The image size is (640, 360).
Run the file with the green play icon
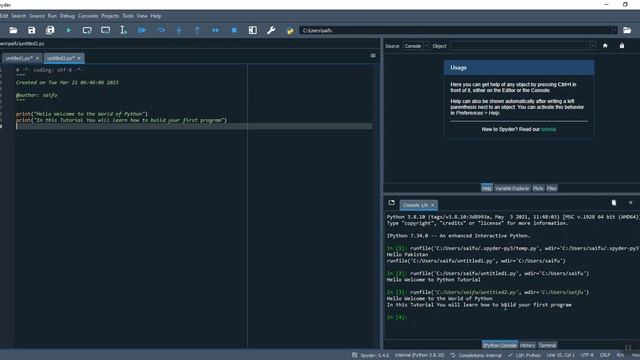[x=69, y=30]
